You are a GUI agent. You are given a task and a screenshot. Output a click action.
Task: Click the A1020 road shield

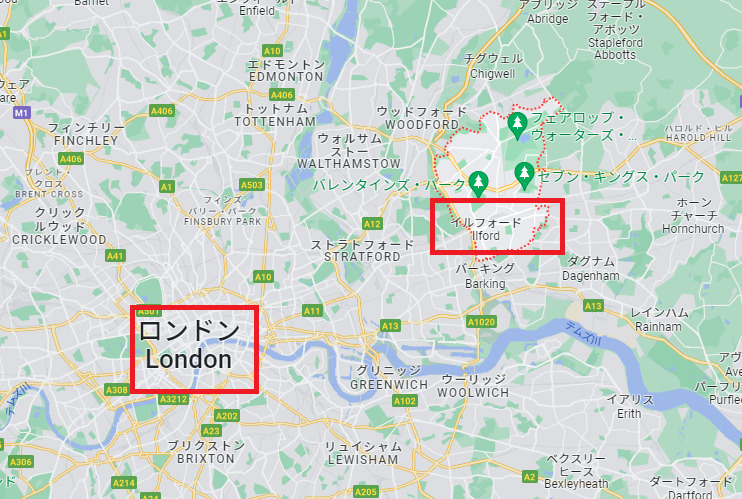(481, 322)
